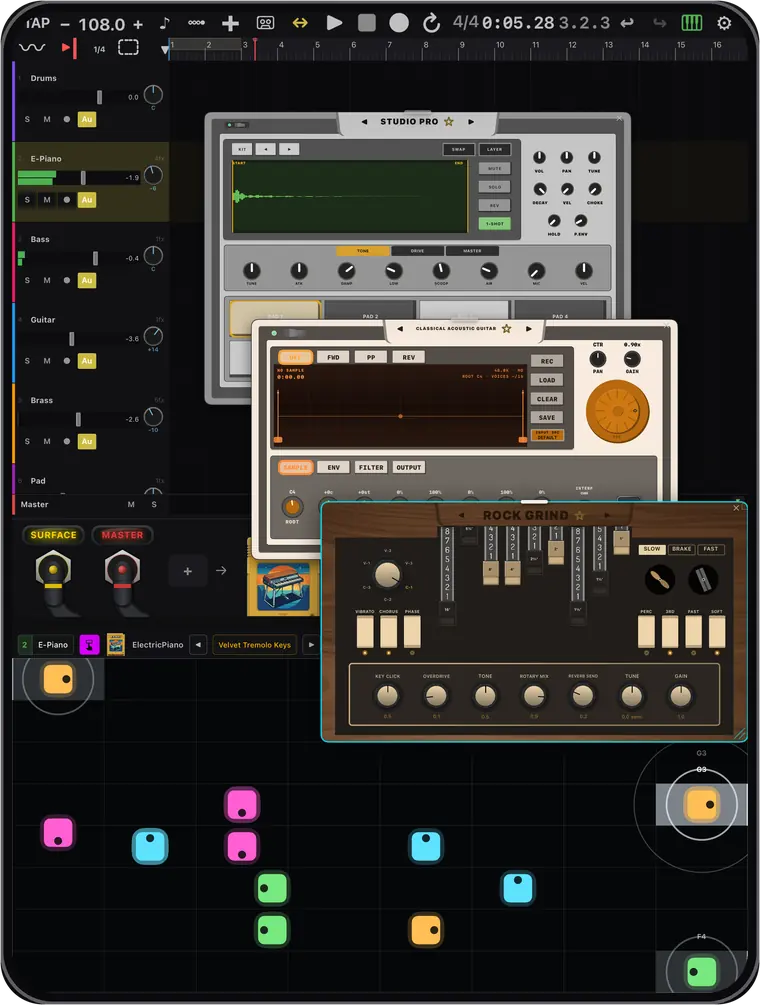Viewport: 760px width, 1005px height.
Task: Click the OVERDRIVE knob in Rock Grind
Action: tap(436, 695)
